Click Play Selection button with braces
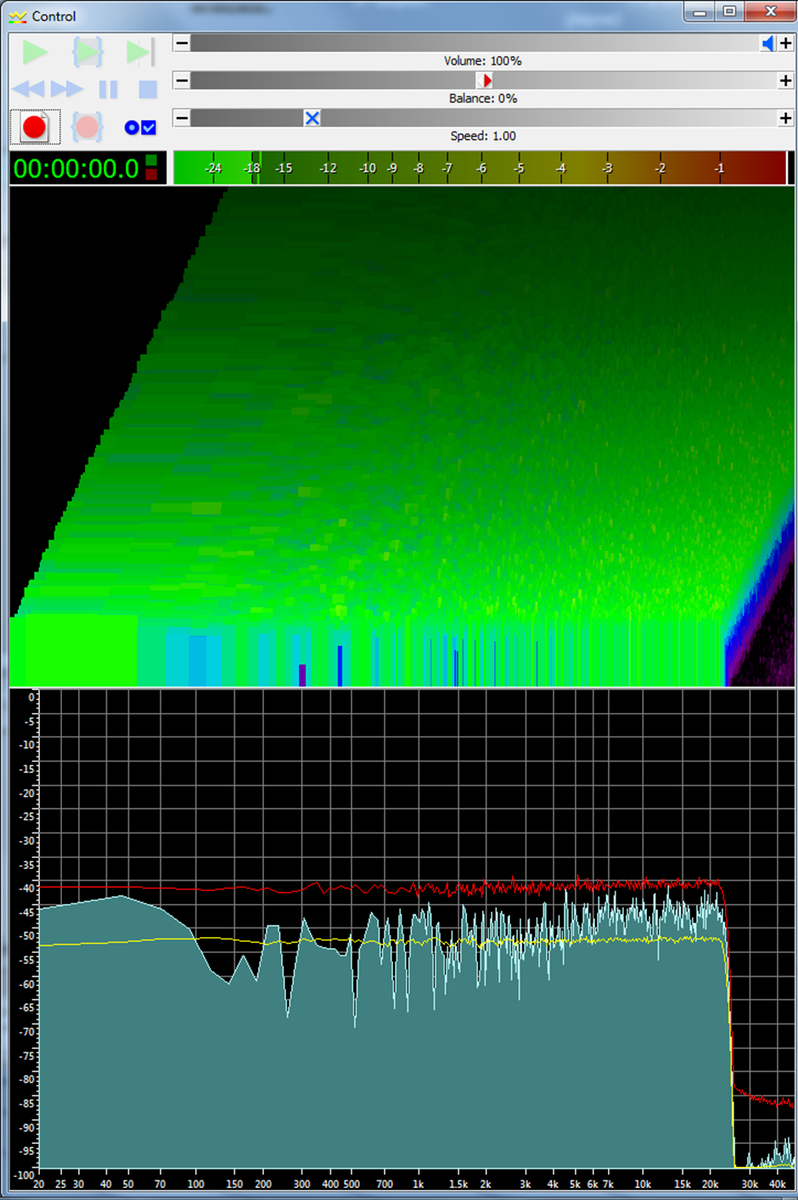Image resolution: width=798 pixels, height=1200 pixels. point(88,52)
